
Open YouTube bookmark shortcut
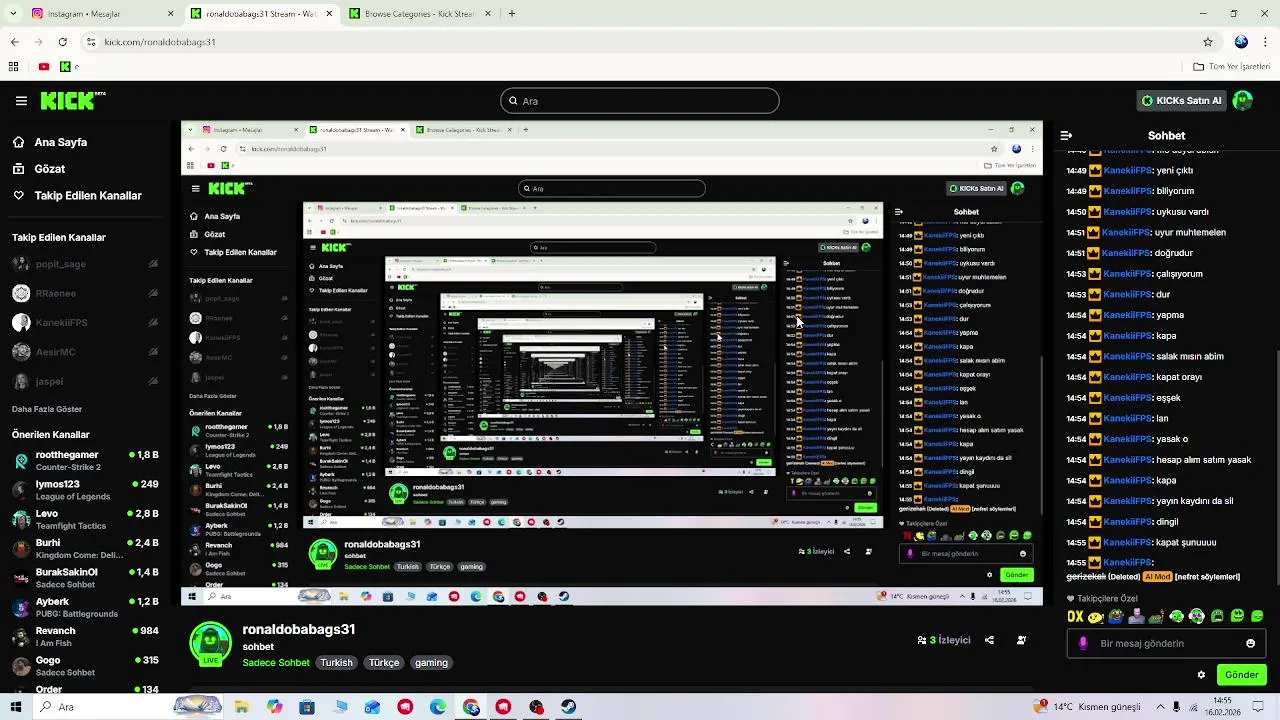coord(44,67)
